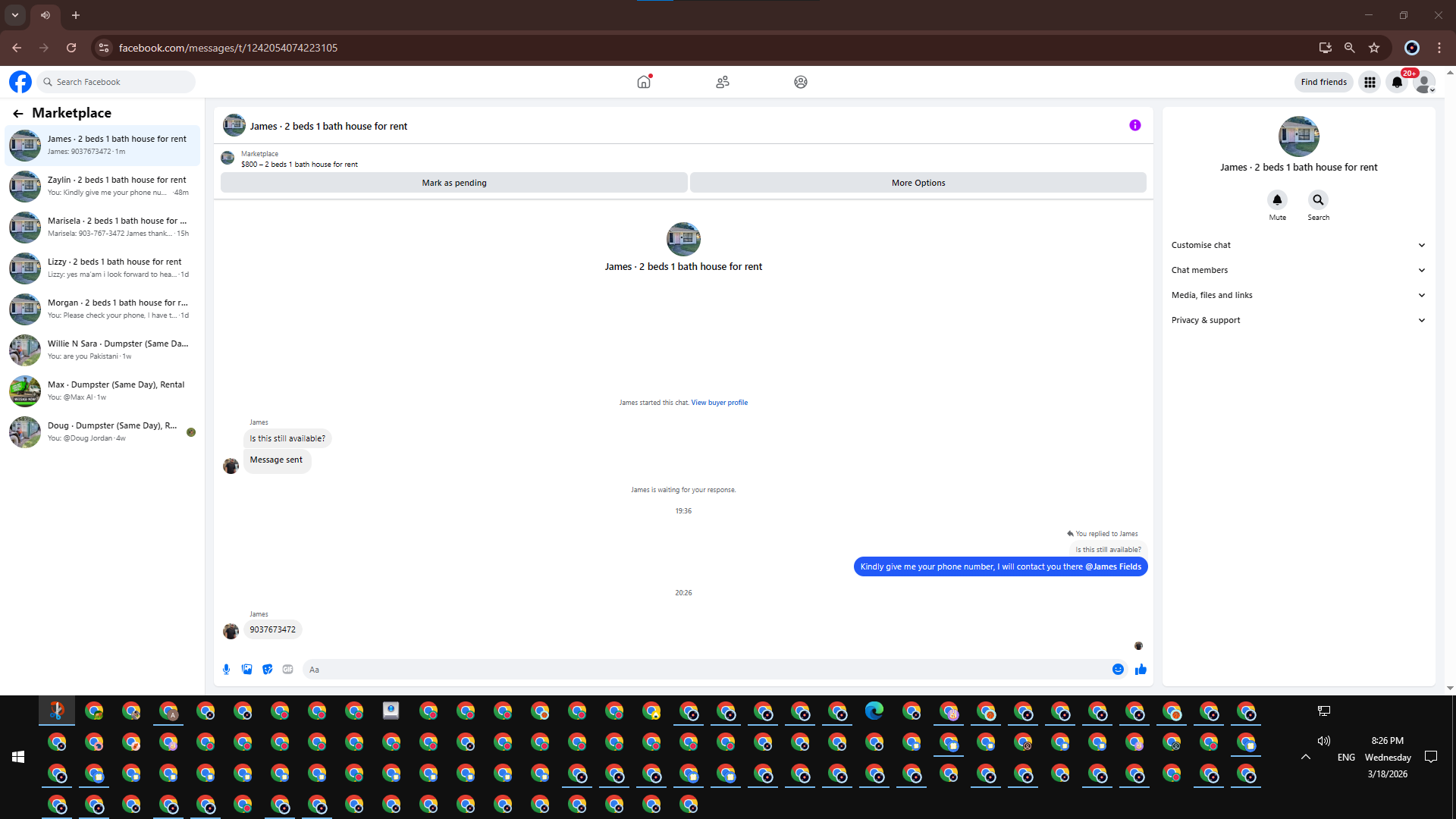Screen dimensions: 1456x819
Task: Open the Friends tab in top navigation
Action: click(722, 82)
